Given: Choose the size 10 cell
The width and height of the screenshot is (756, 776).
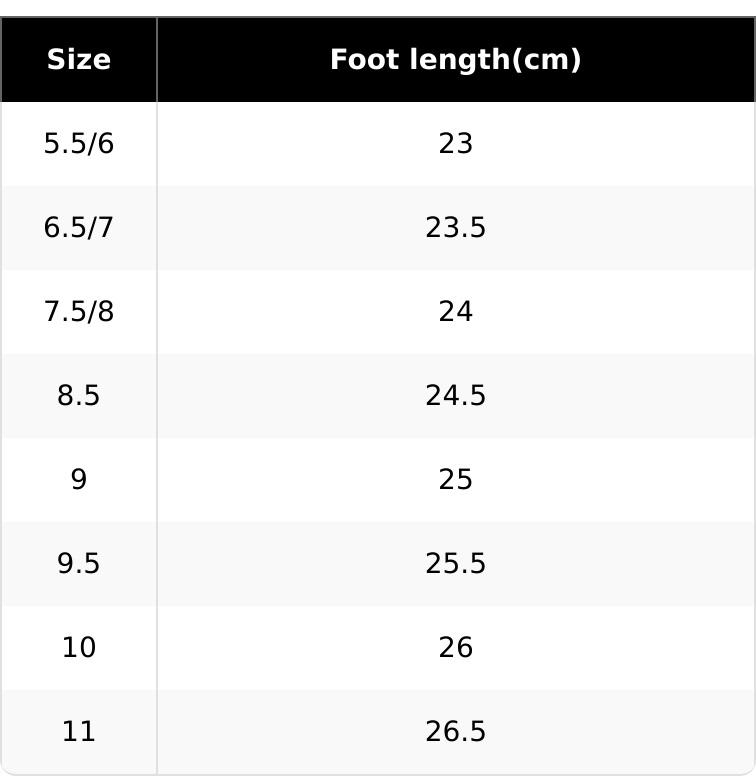Looking at the screenshot, I should (x=79, y=648).
